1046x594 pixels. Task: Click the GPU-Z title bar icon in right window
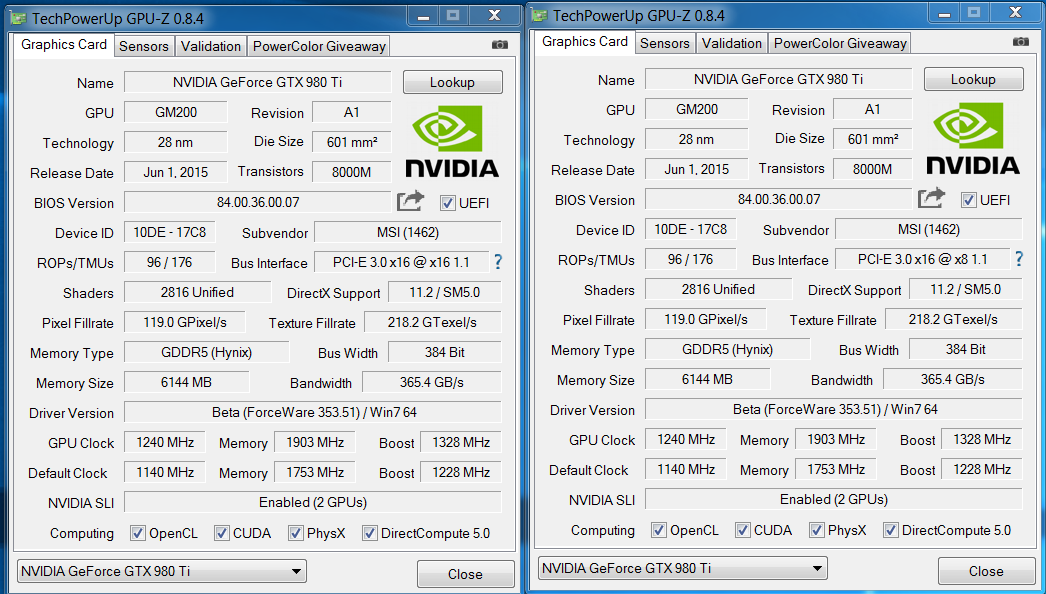pos(539,15)
